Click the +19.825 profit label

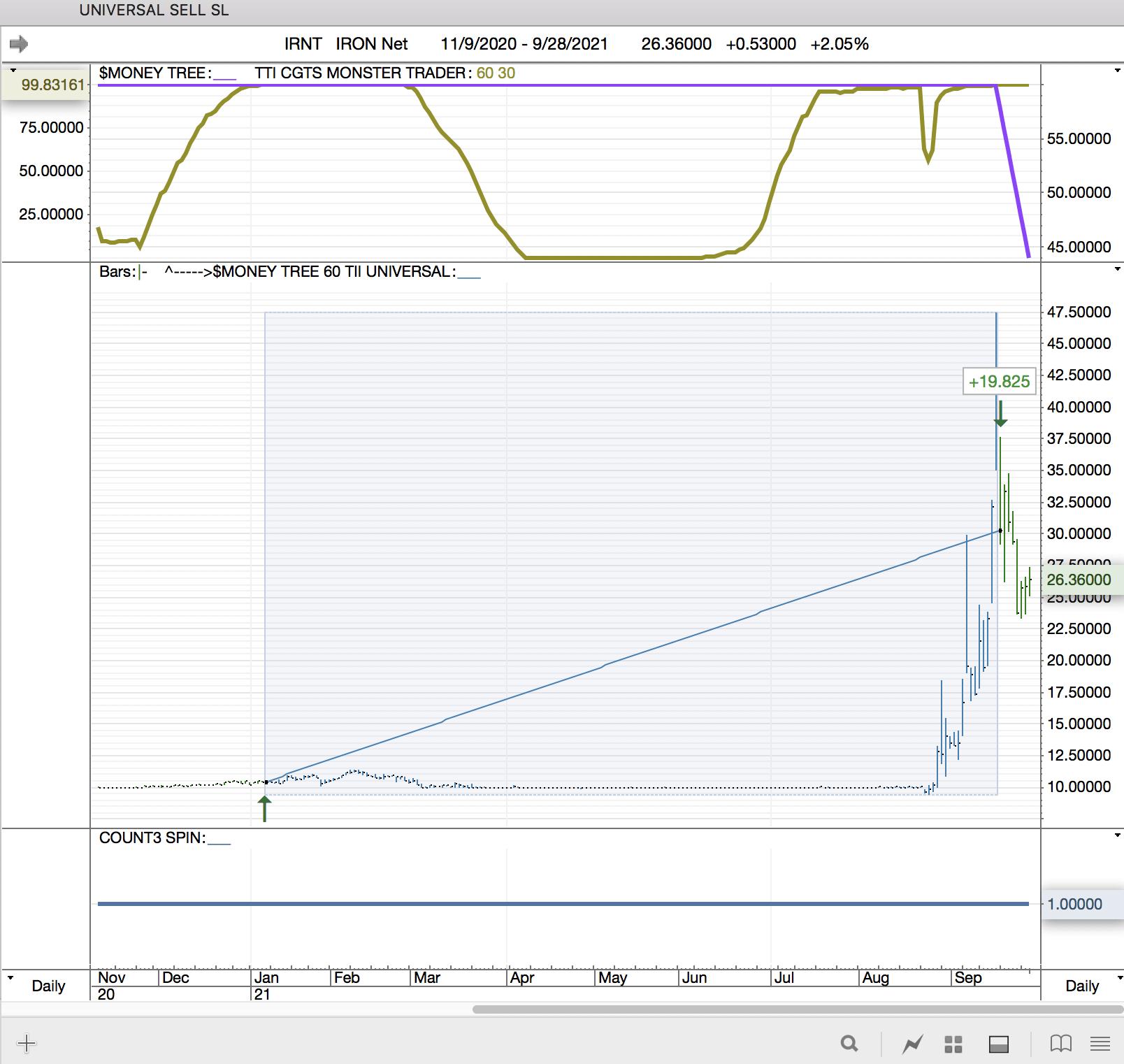click(x=999, y=382)
